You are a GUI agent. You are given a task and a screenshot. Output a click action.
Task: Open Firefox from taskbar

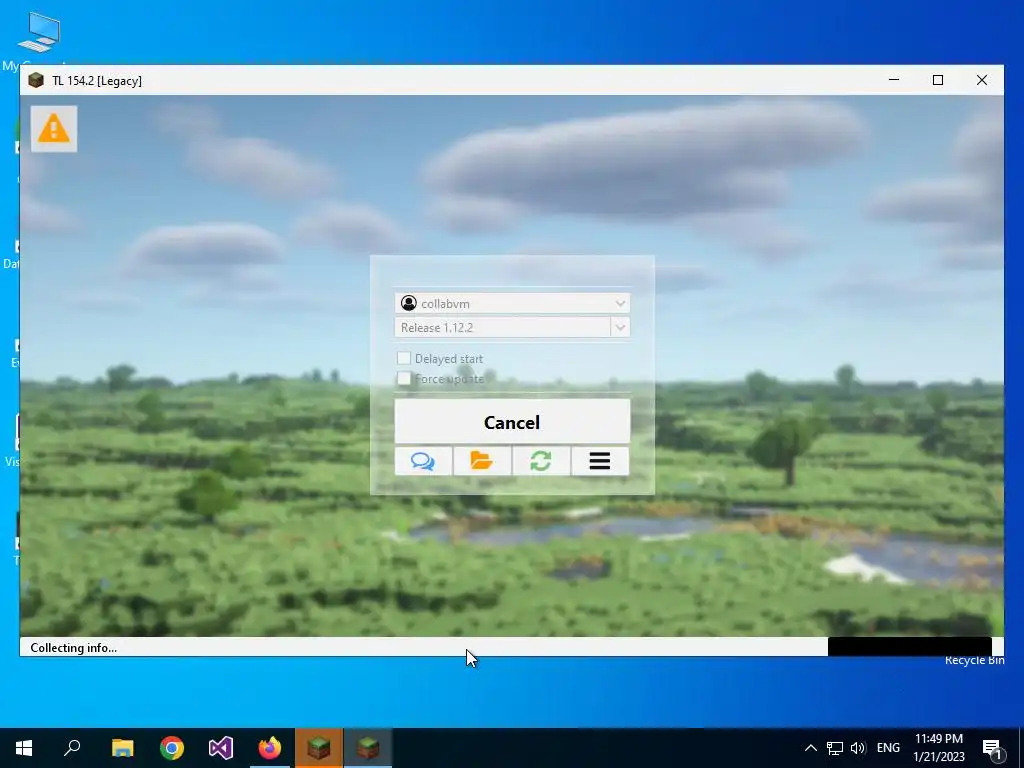[270, 748]
